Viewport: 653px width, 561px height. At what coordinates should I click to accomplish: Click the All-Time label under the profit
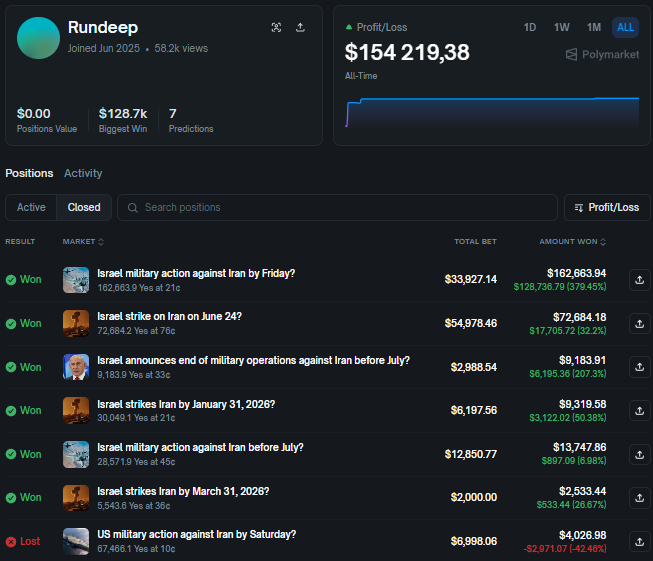tap(361, 76)
